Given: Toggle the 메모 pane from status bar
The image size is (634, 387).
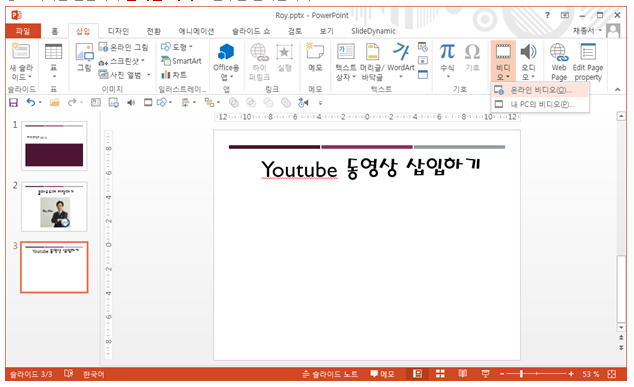Looking at the screenshot, I should coord(382,374).
